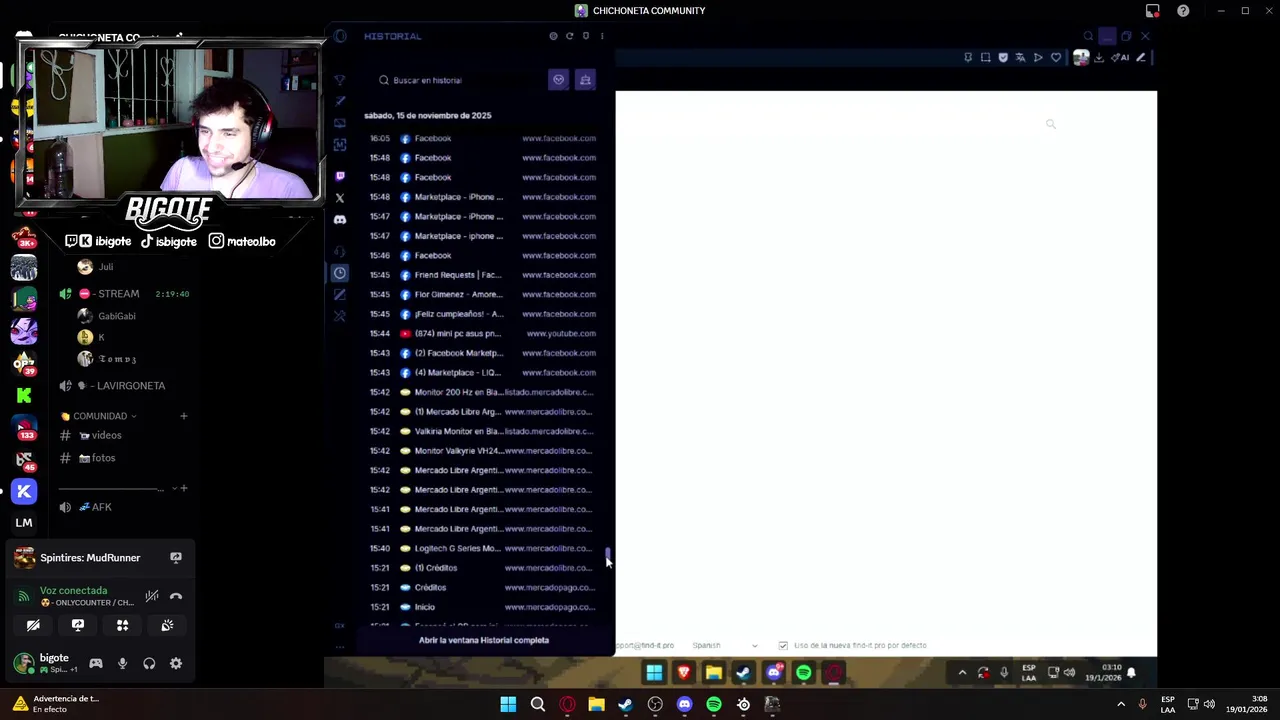Open Discord soundboard button

click(x=167, y=625)
